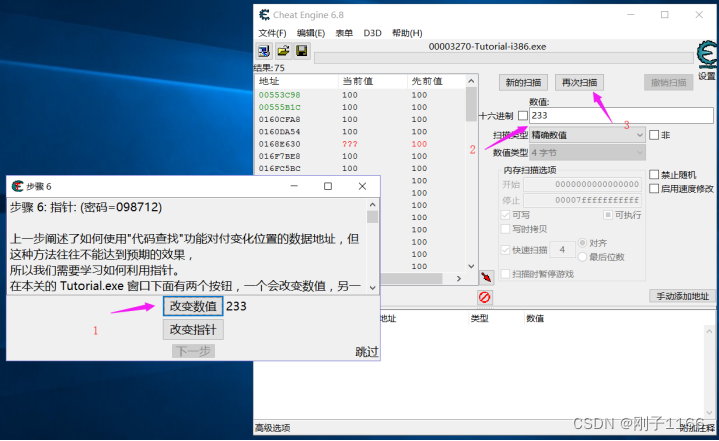Image resolution: width=719 pixels, height=441 pixels.
Task: Click the 下一步 button in tutorial
Action: 194,351
